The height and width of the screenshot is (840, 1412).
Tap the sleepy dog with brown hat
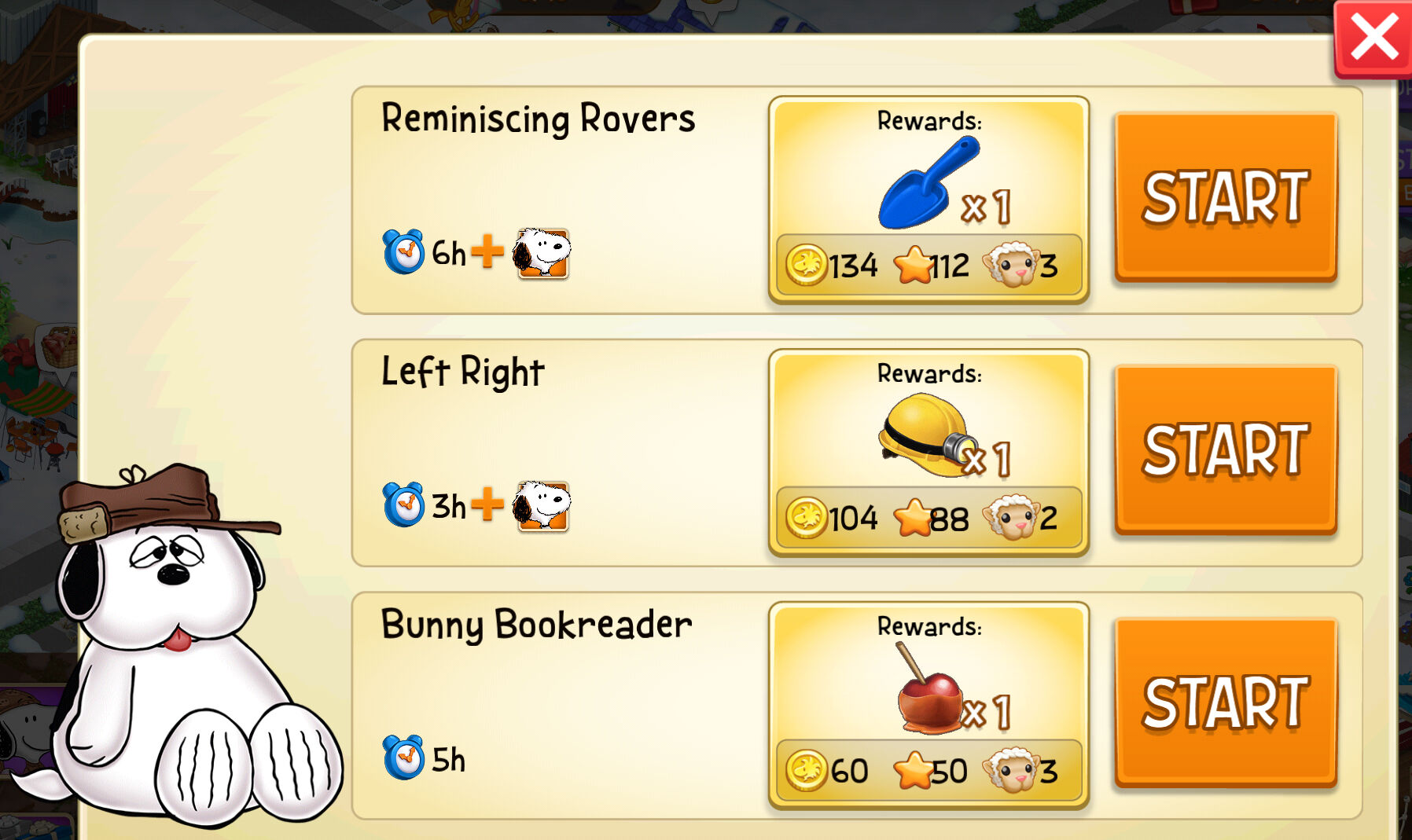coord(177,644)
